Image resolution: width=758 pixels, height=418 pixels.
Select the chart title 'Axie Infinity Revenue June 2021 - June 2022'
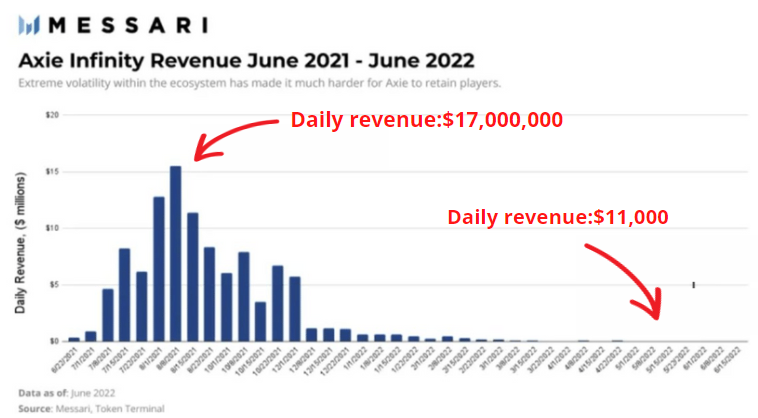247,61
